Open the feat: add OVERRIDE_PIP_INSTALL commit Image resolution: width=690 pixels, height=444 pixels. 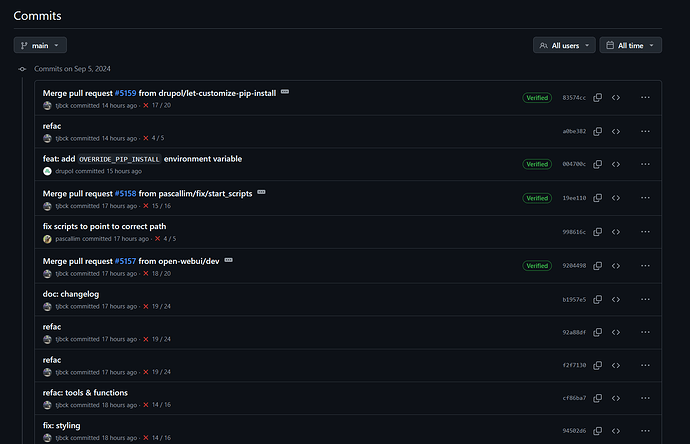click(x=142, y=159)
